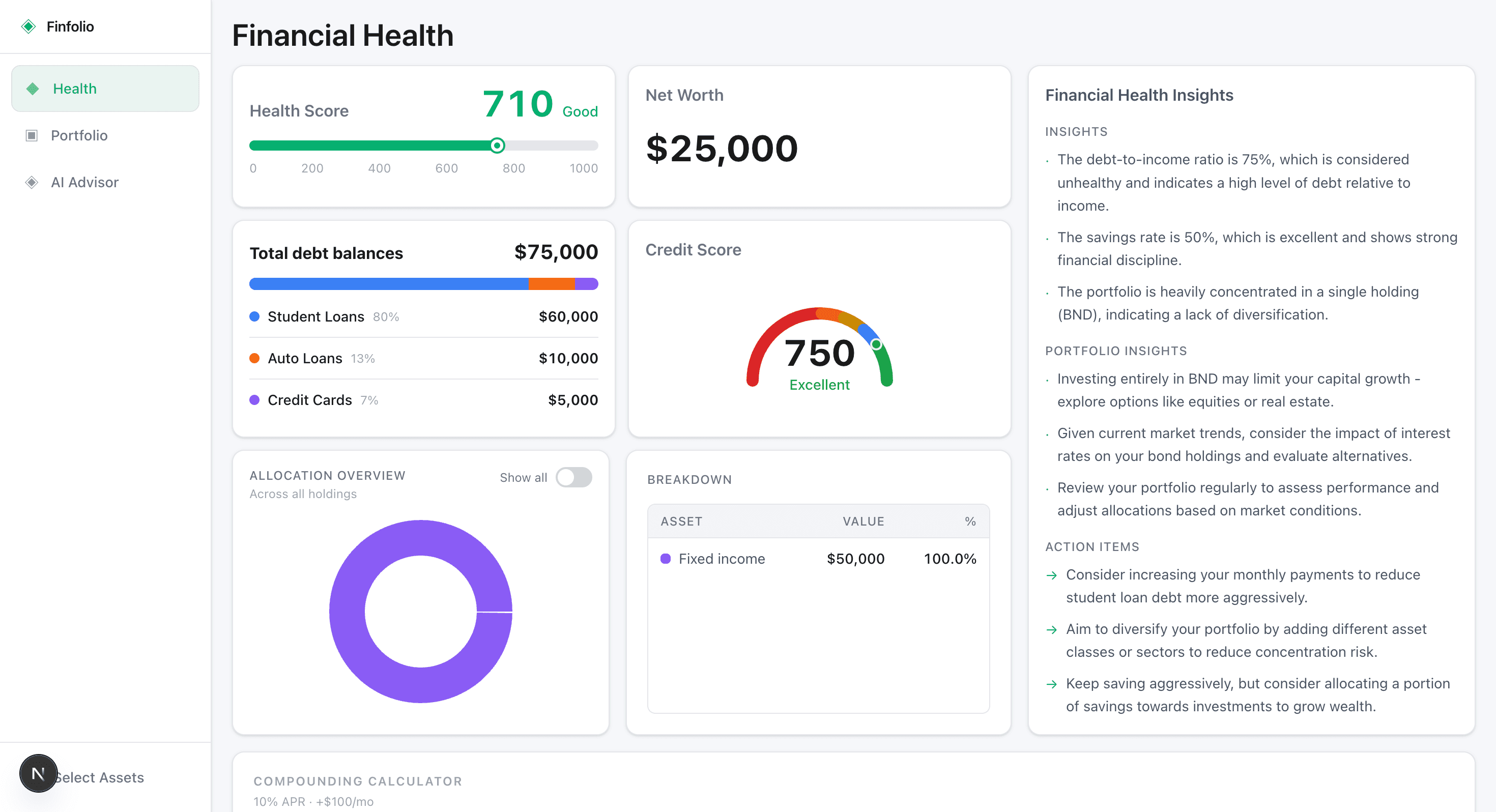Click the purple Fixed income legend dot

pyautogui.click(x=666, y=559)
